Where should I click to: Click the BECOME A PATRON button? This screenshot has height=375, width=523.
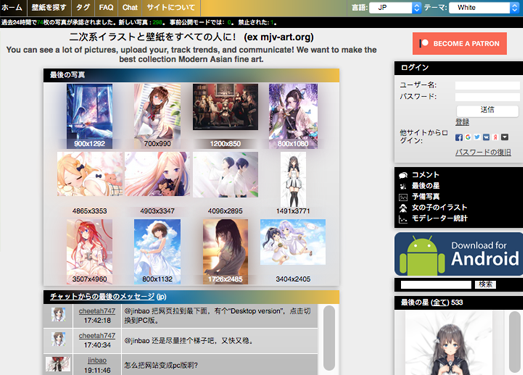460,43
